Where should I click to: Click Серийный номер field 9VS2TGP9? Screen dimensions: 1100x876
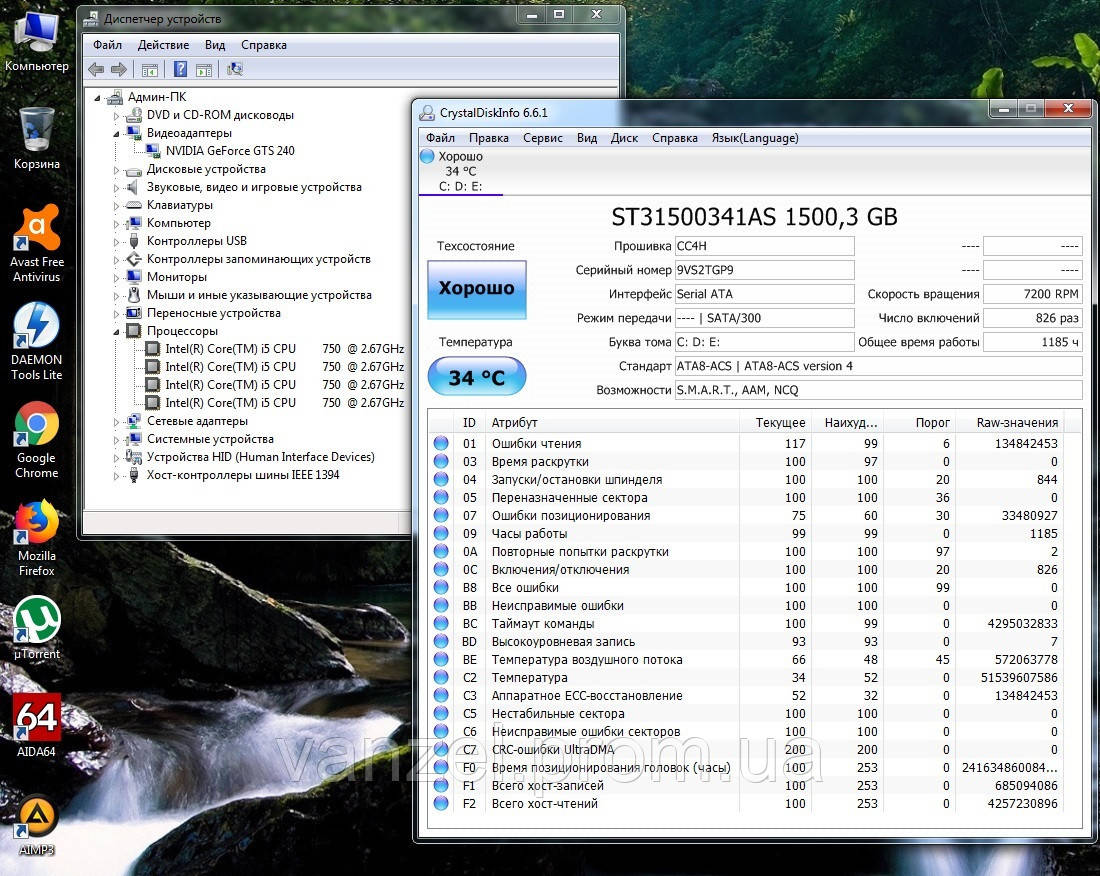(x=764, y=270)
